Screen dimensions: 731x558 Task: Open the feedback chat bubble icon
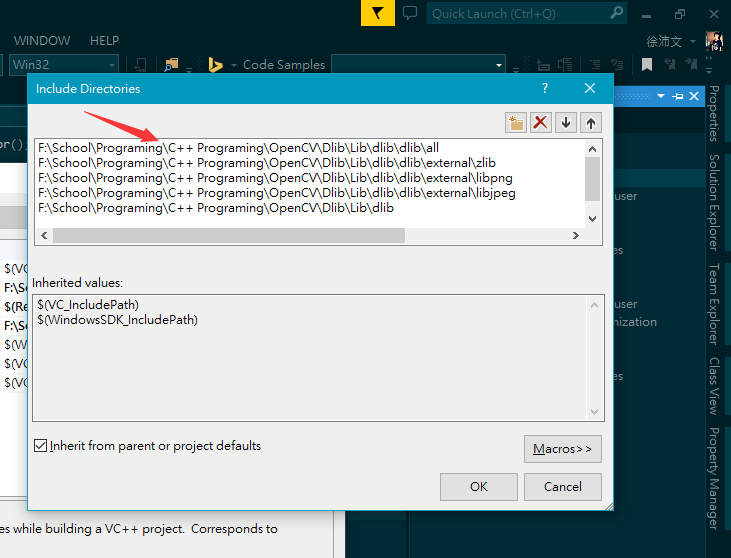coord(410,13)
